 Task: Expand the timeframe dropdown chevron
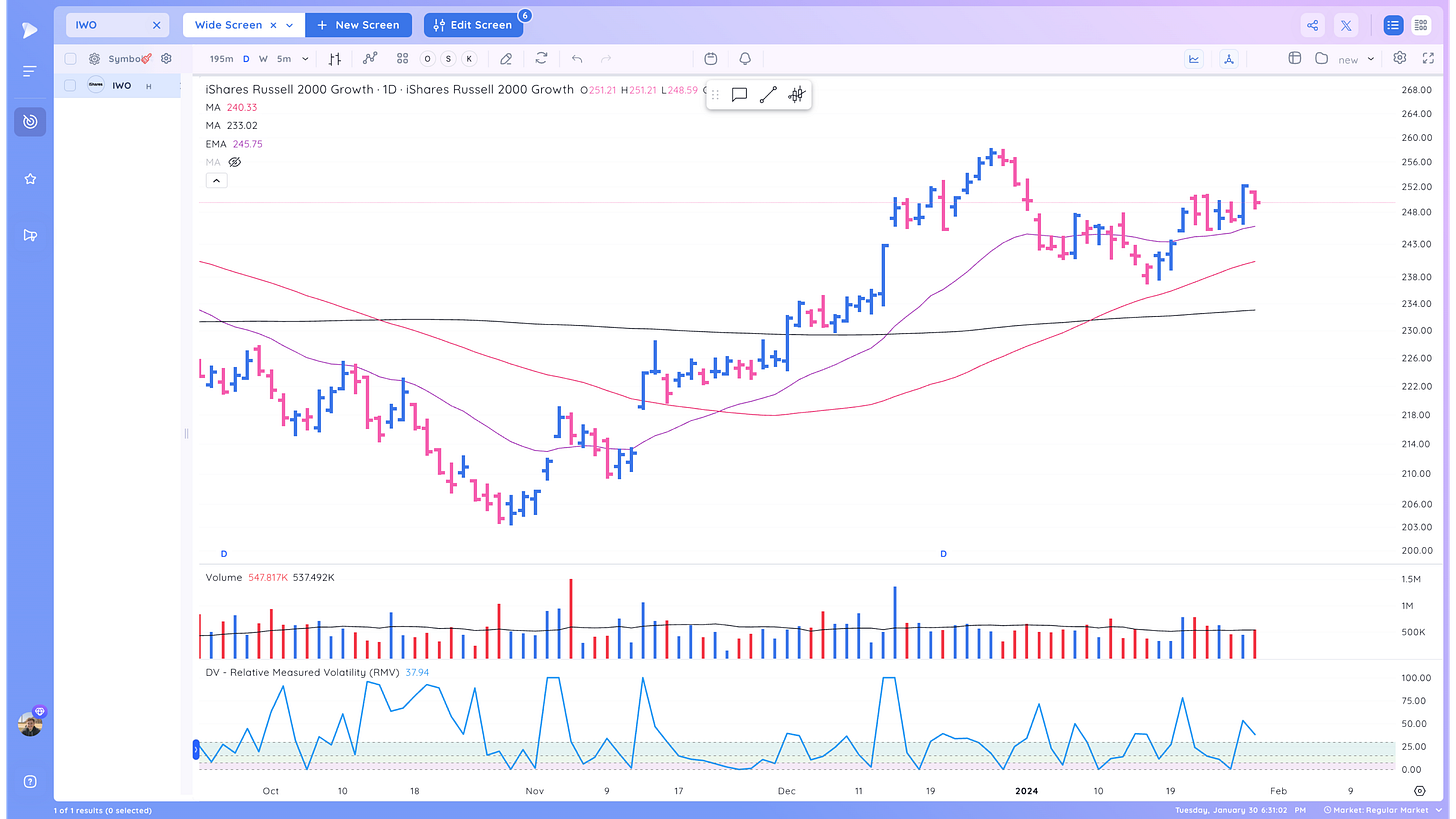click(305, 59)
